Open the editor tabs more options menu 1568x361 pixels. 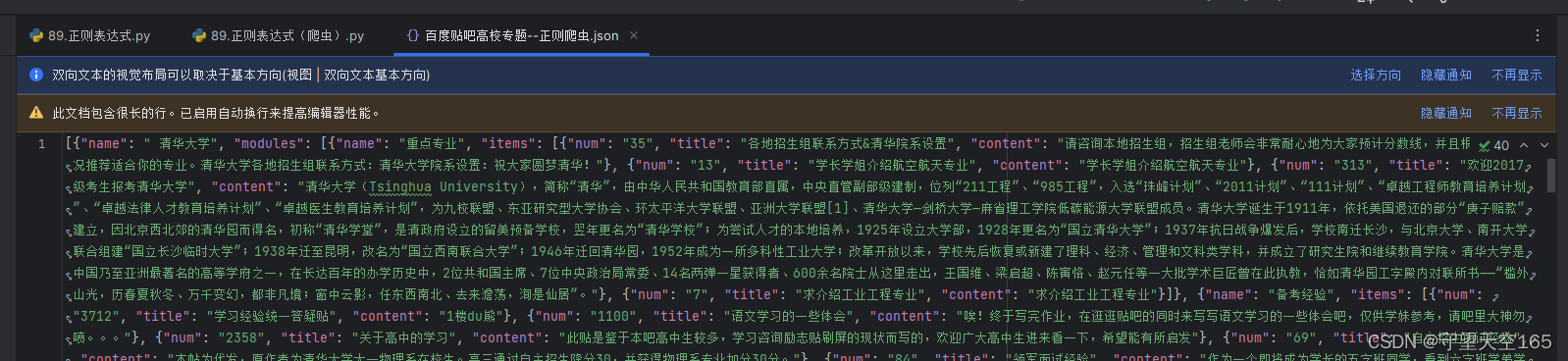[1538, 35]
